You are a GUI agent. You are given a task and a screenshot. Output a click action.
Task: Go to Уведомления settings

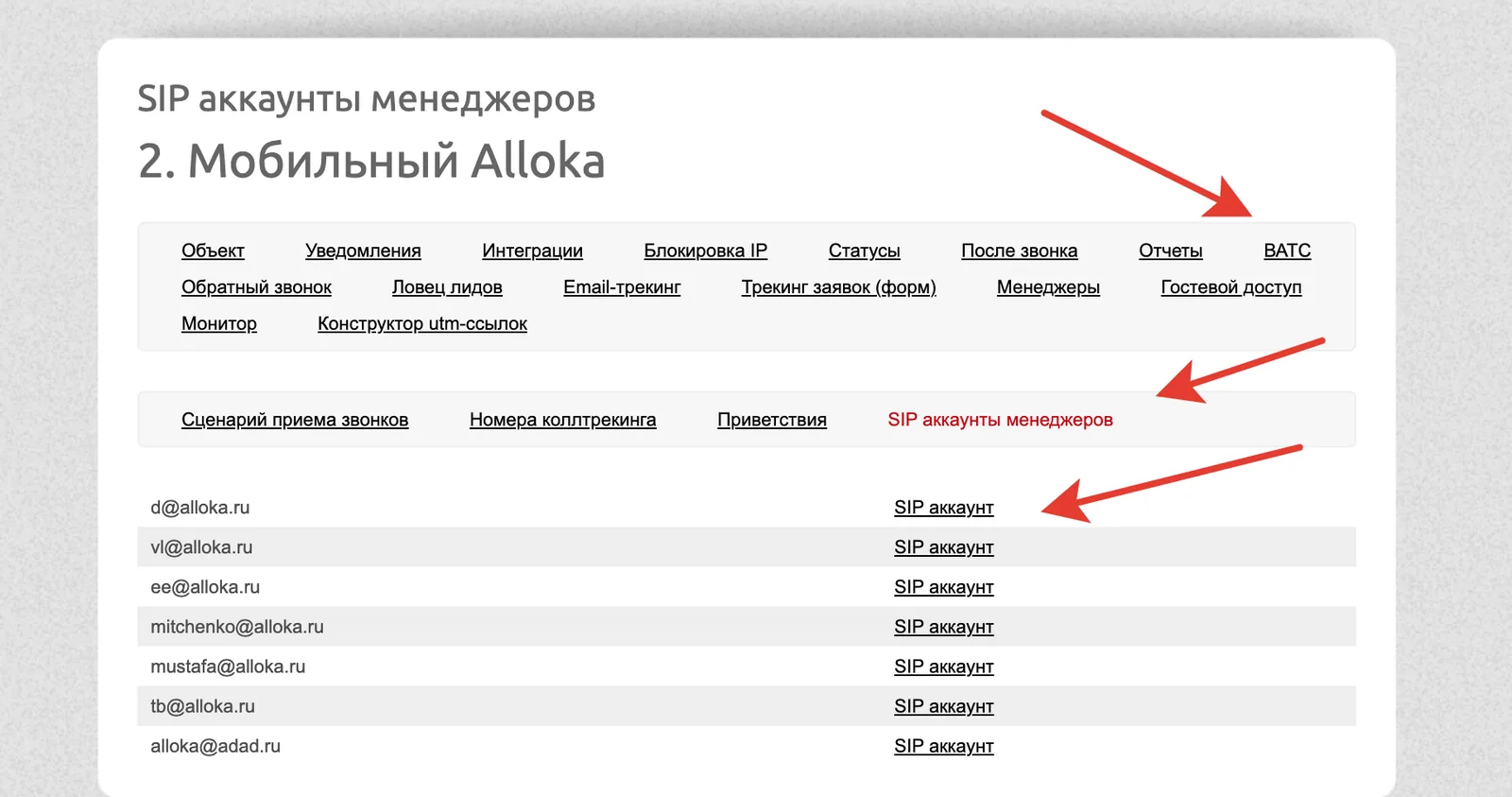(363, 251)
